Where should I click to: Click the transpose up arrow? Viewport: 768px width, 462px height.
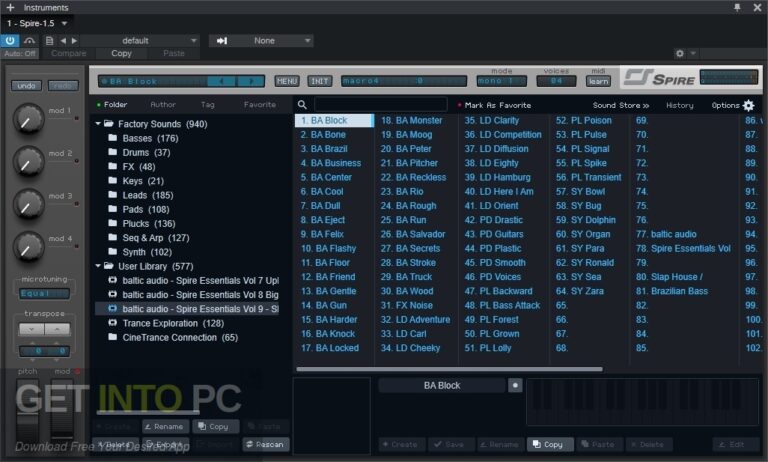click(x=57, y=329)
